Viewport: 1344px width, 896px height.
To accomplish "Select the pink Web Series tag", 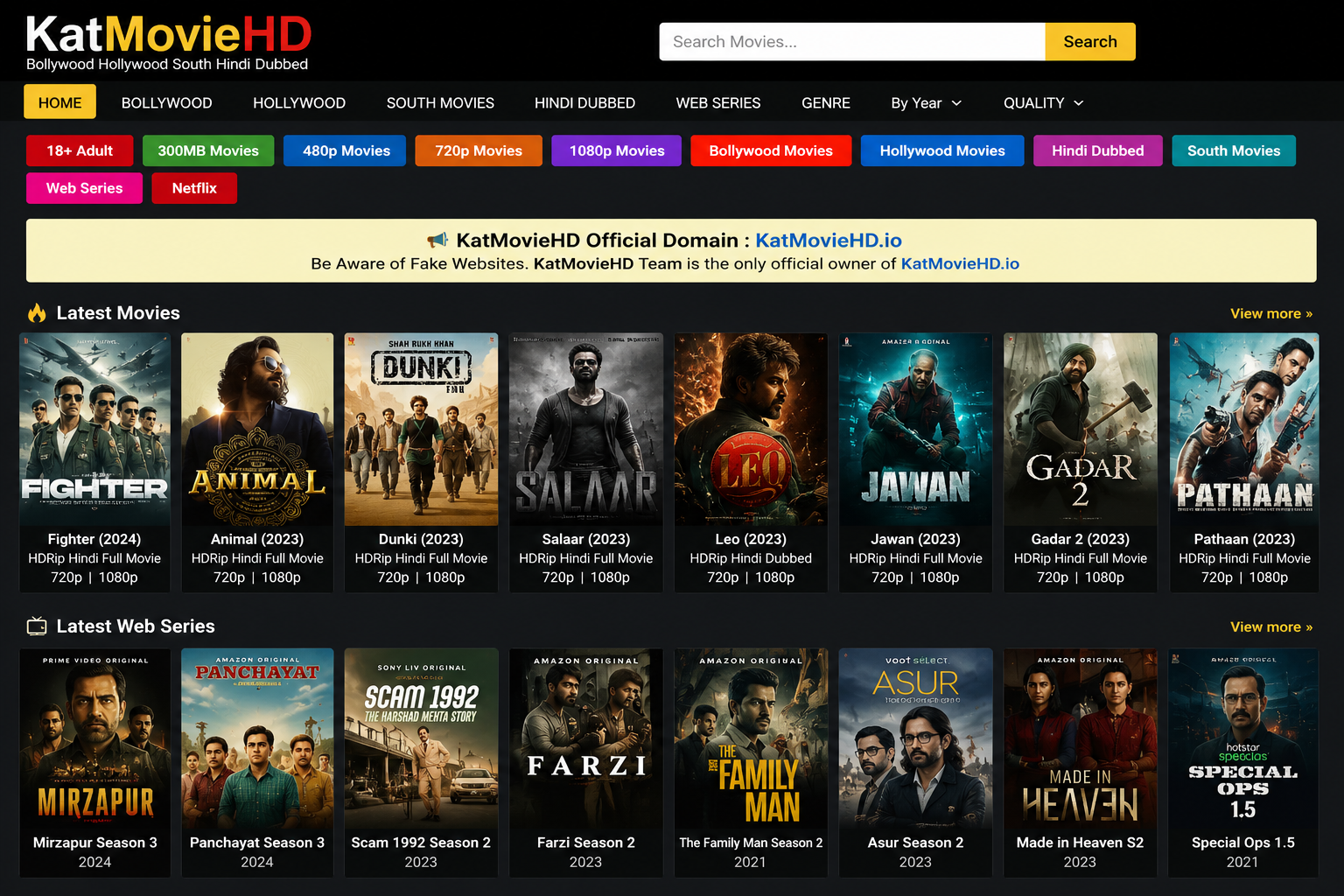I will 84,188.
